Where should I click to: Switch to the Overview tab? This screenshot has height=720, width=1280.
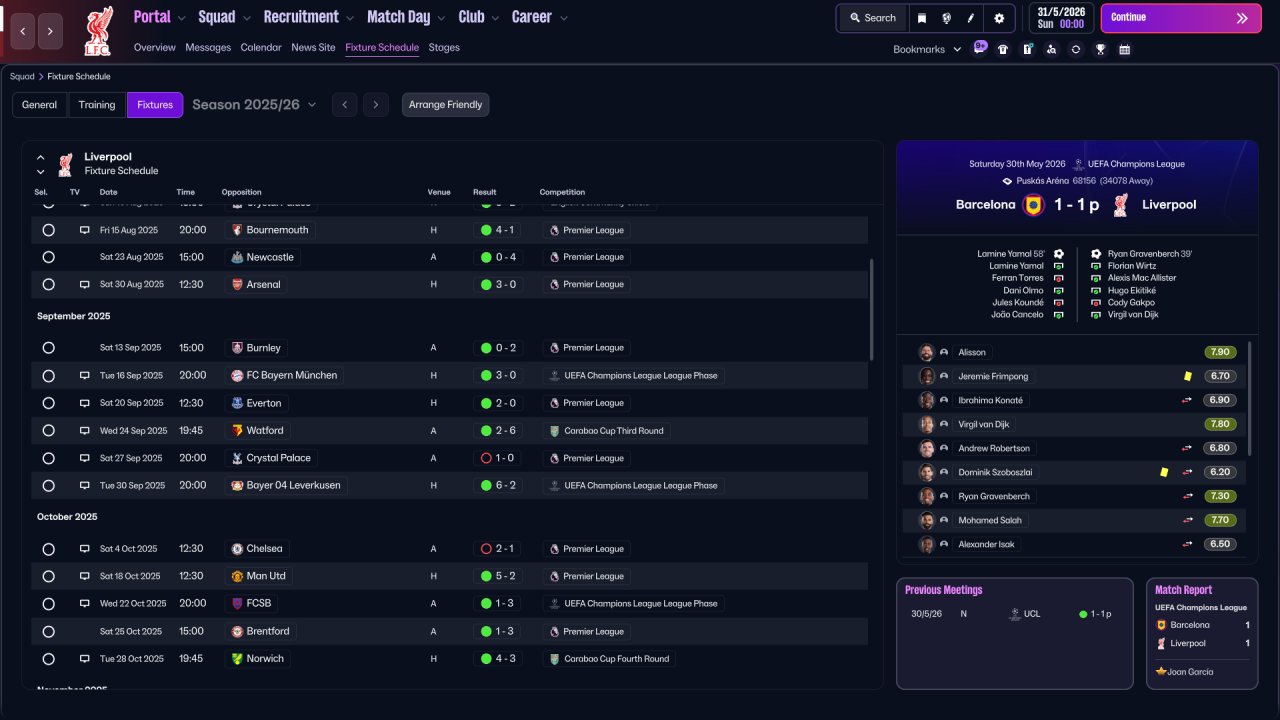(154, 47)
